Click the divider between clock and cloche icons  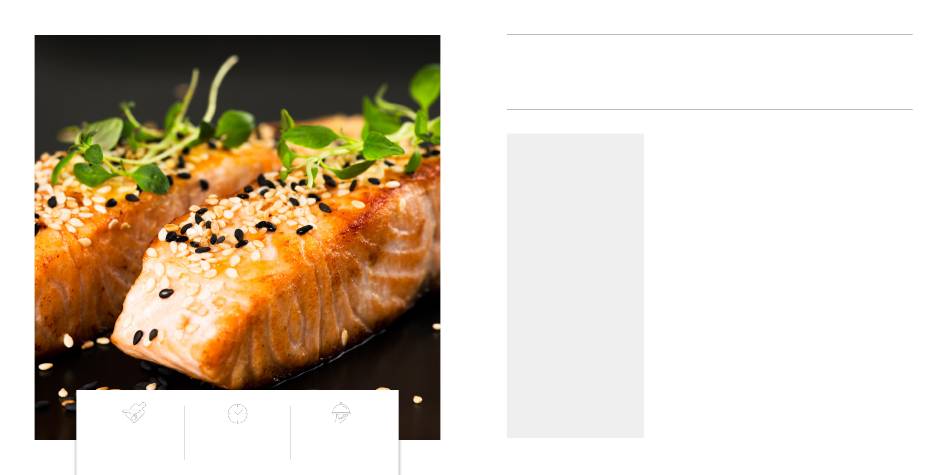click(290, 433)
